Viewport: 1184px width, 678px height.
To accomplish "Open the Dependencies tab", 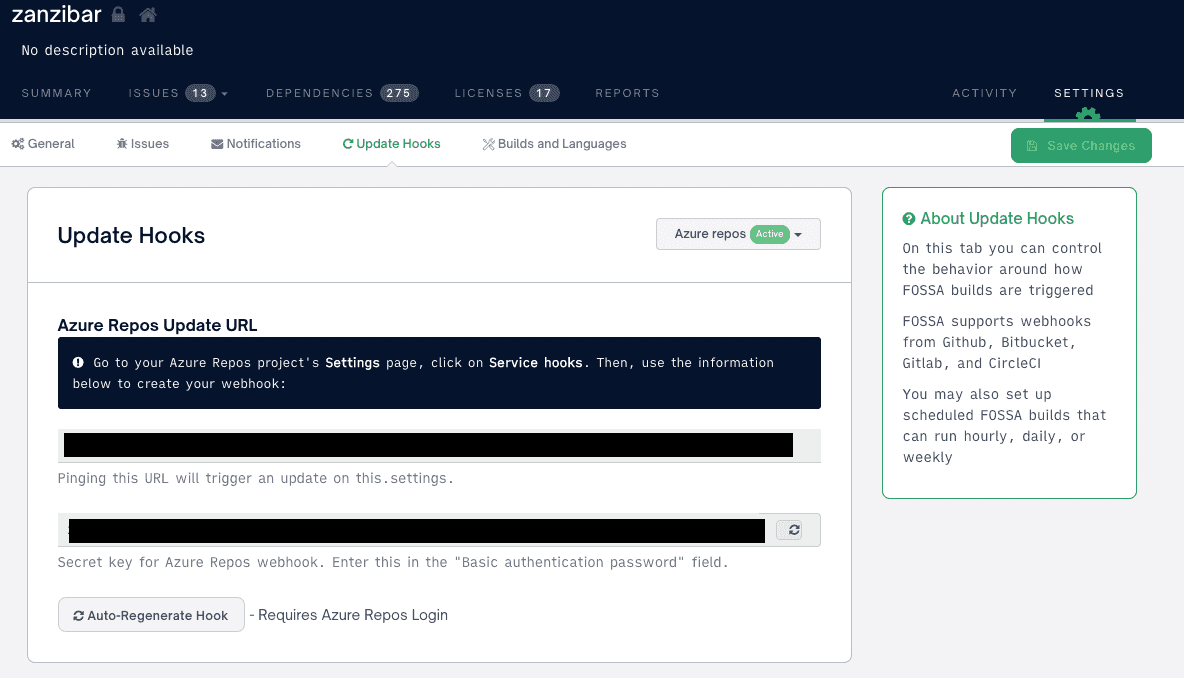I will pyautogui.click(x=342, y=93).
